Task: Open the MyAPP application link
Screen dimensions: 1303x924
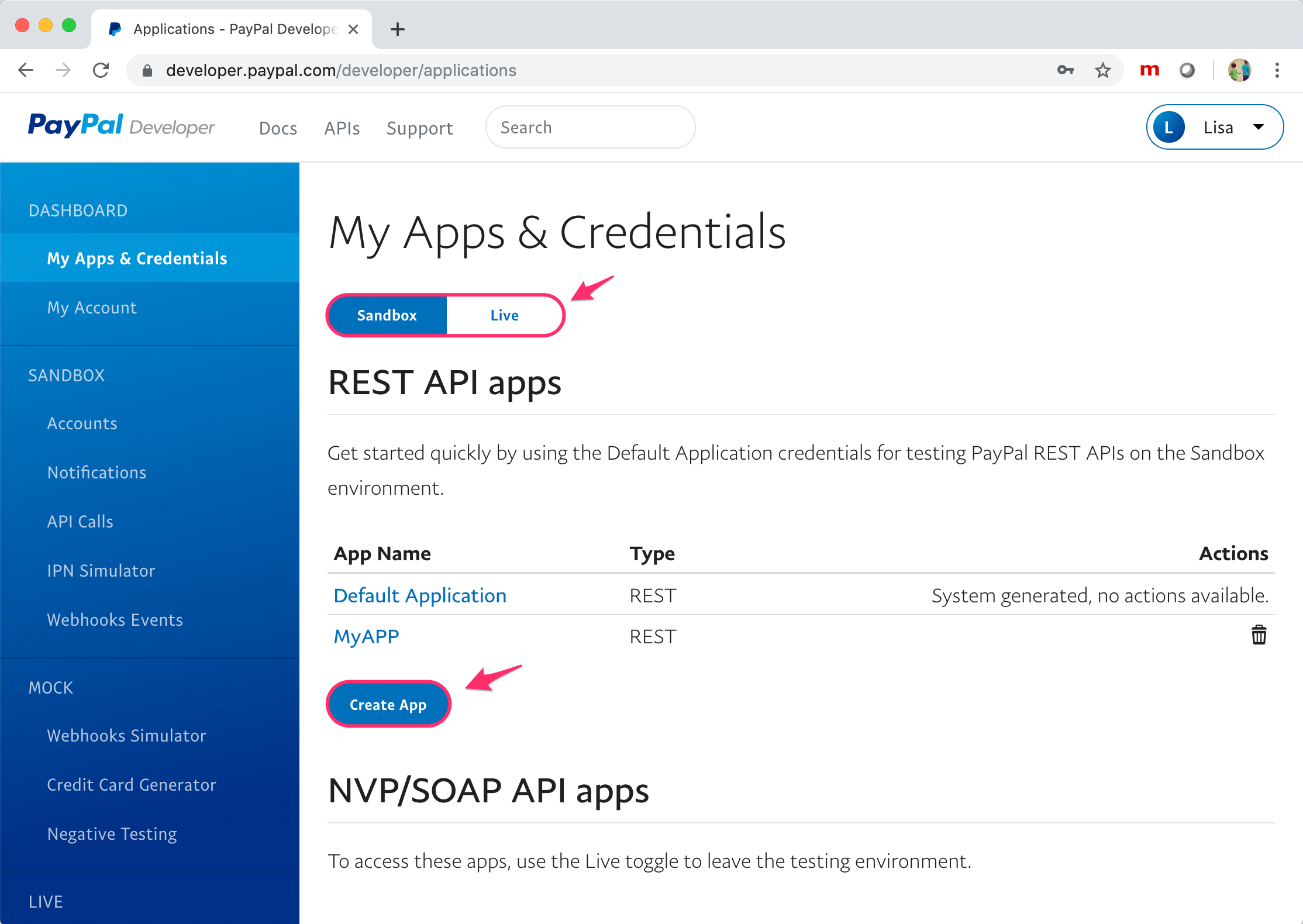Action: [x=367, y=636]
